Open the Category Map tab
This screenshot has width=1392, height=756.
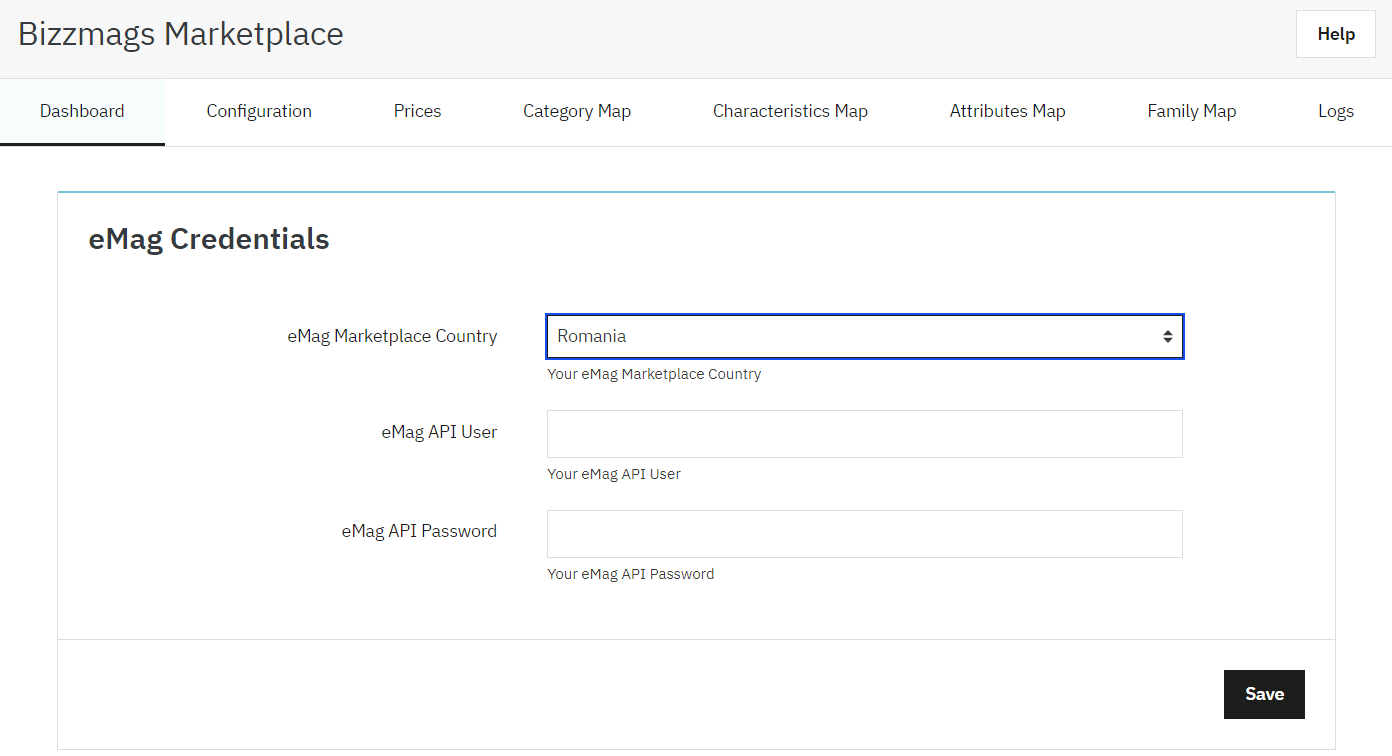(577, 111)
